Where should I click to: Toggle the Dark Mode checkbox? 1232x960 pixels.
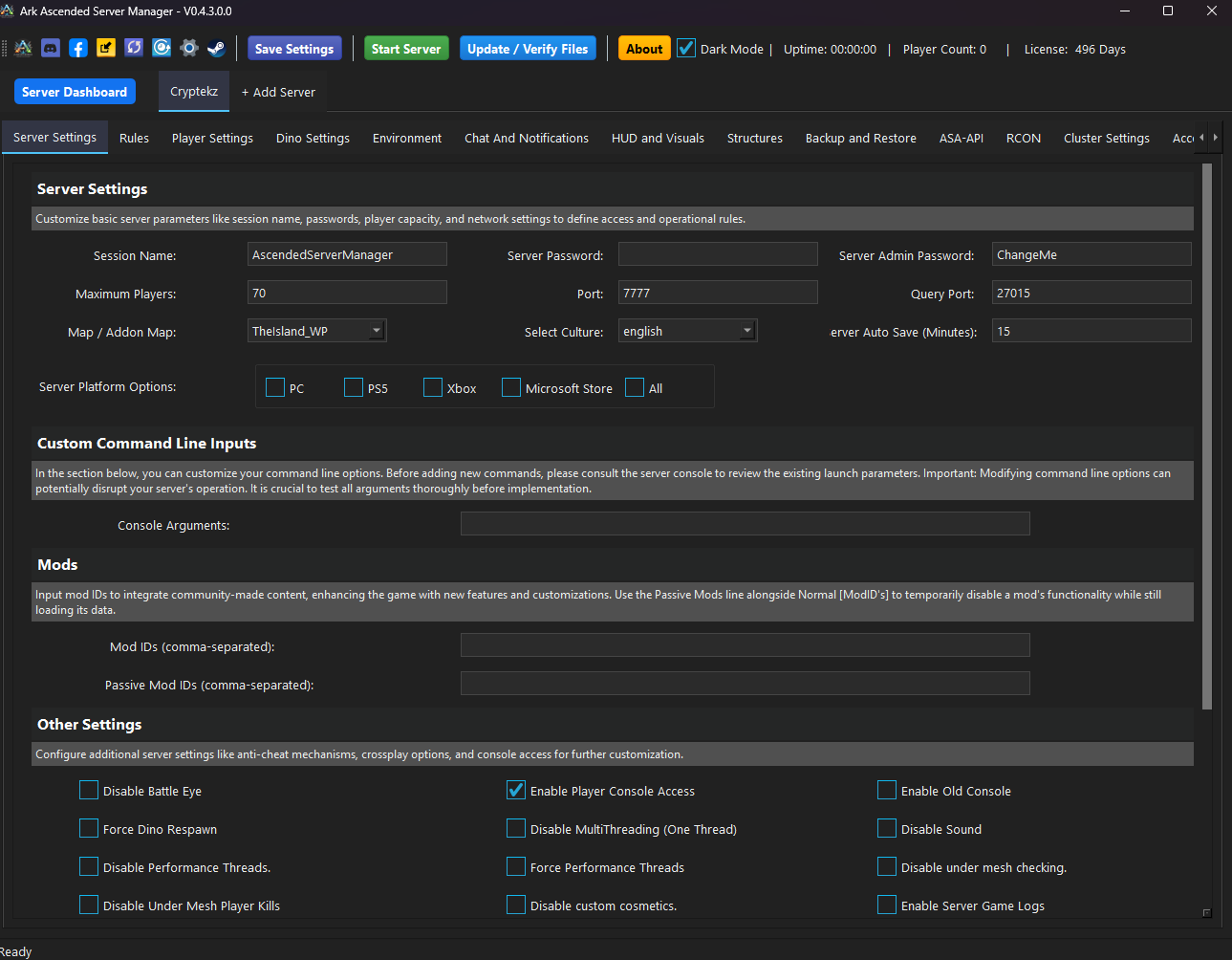[686, 48]
